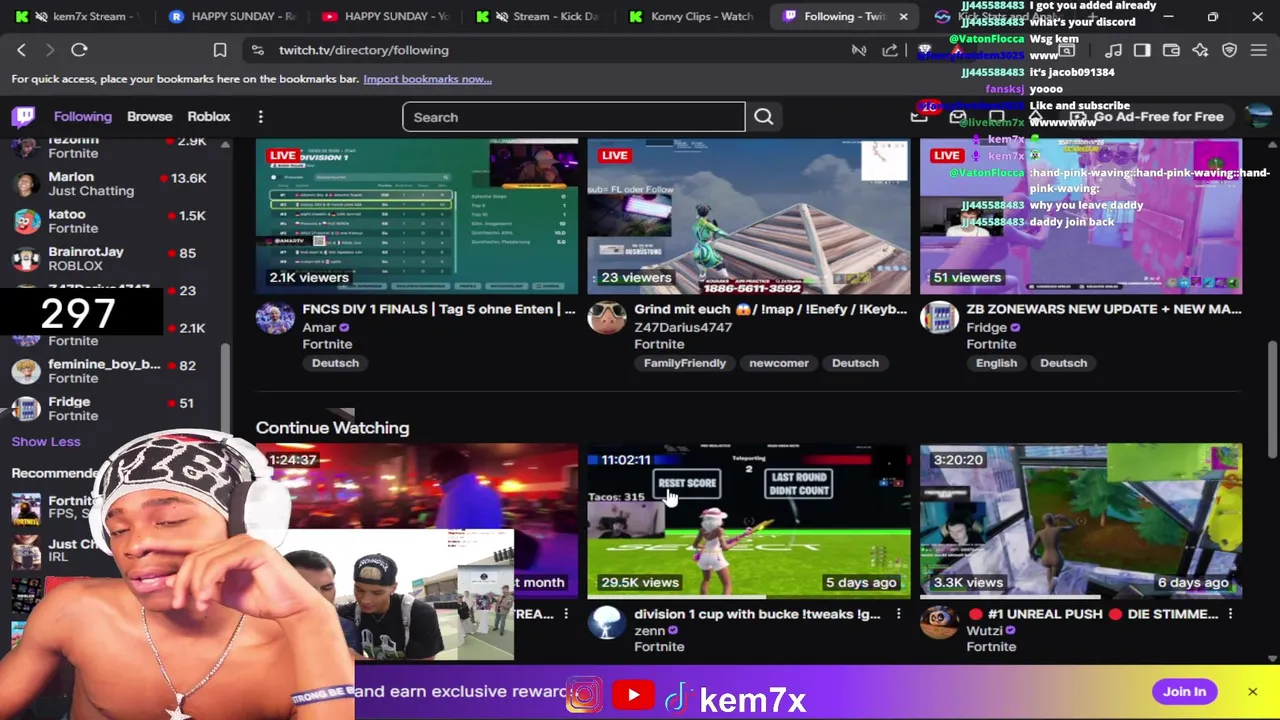Bookmark this page icon

tap(220, 50)
